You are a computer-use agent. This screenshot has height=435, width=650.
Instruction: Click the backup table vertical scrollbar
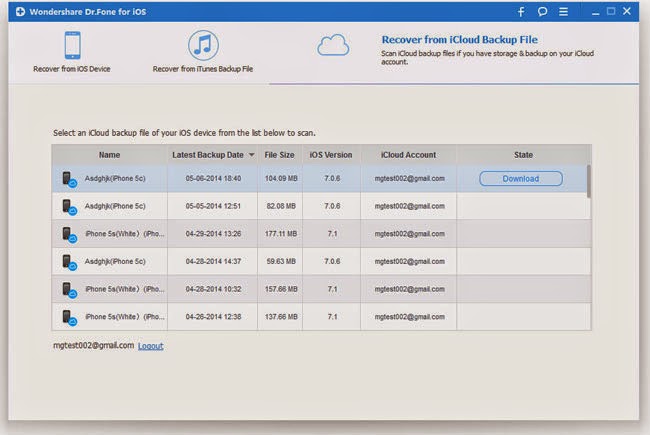[589, 181]
